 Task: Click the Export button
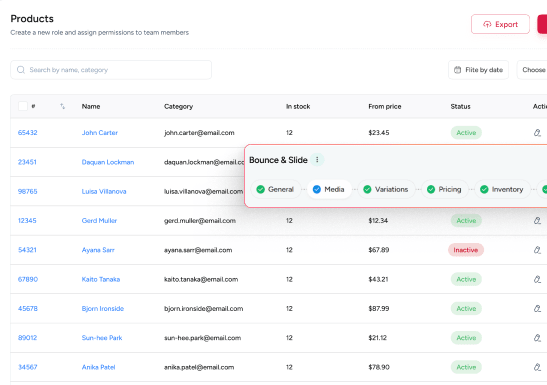(500, 24)
